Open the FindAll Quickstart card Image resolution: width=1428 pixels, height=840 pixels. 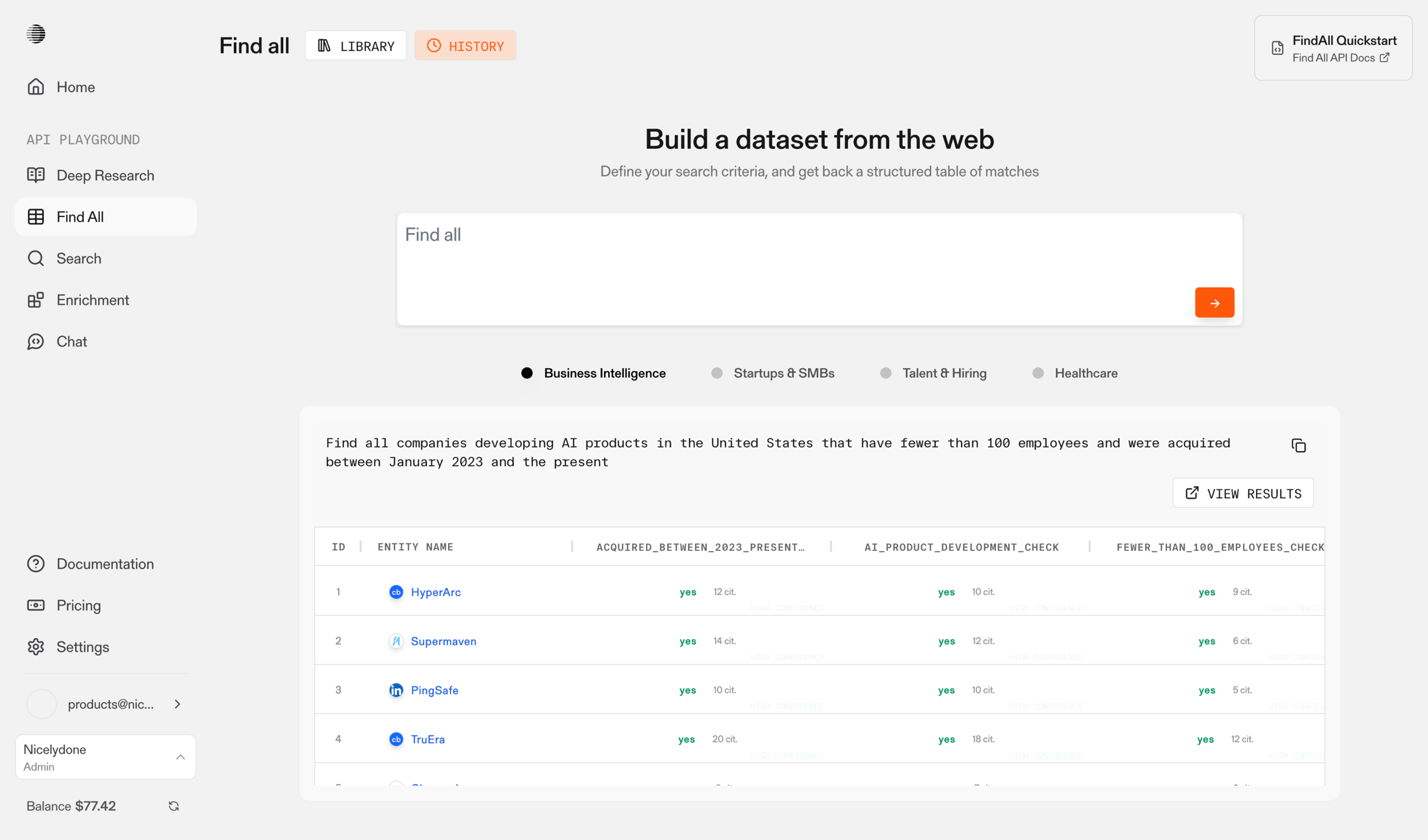coord(1333,48)
